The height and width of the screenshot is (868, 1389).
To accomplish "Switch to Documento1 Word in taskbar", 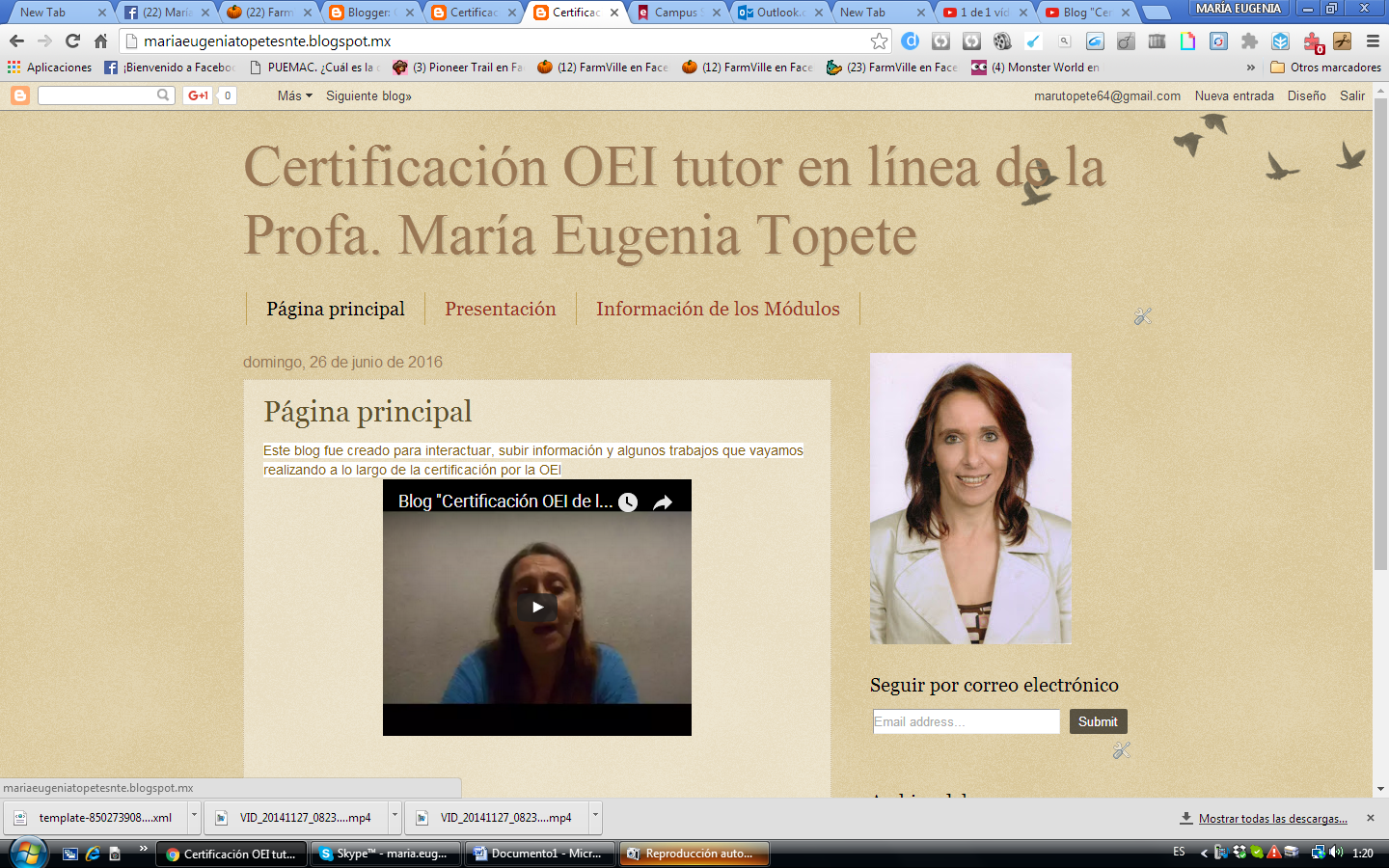I will (539, 854).
